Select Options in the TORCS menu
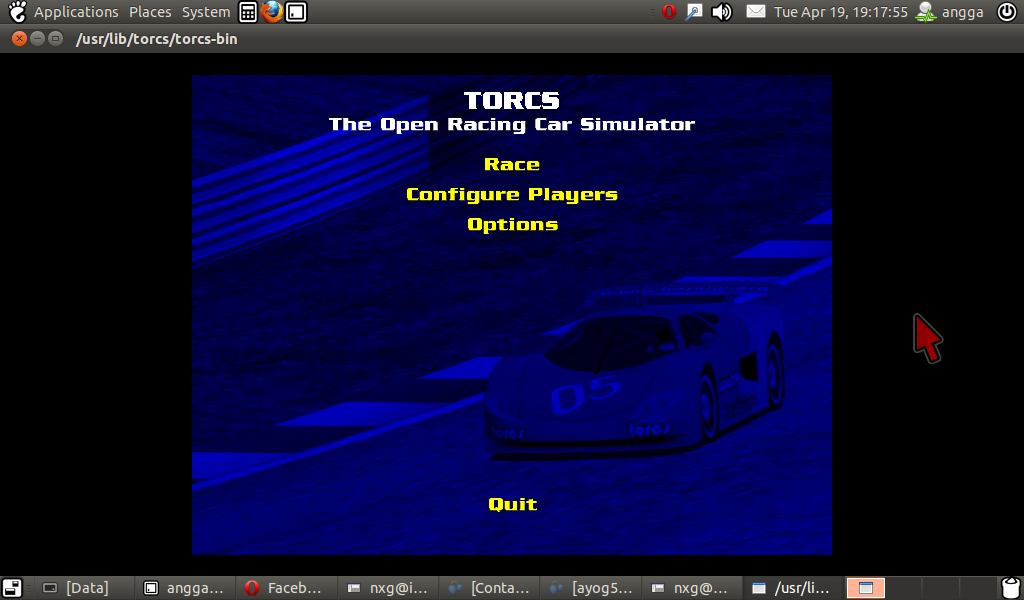The width and height of the screenshot is (1024, 600). [512, 224]
